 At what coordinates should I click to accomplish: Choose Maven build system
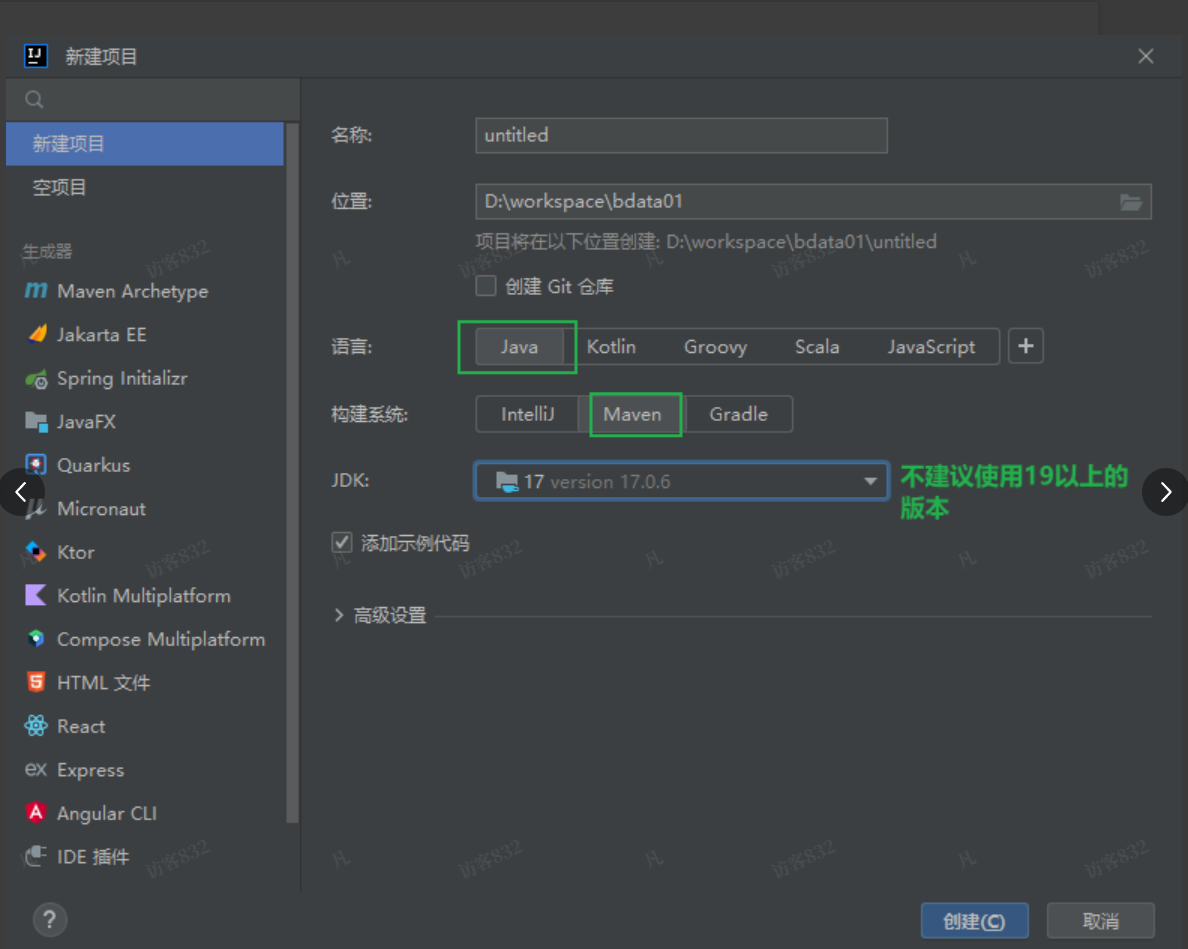633,414
